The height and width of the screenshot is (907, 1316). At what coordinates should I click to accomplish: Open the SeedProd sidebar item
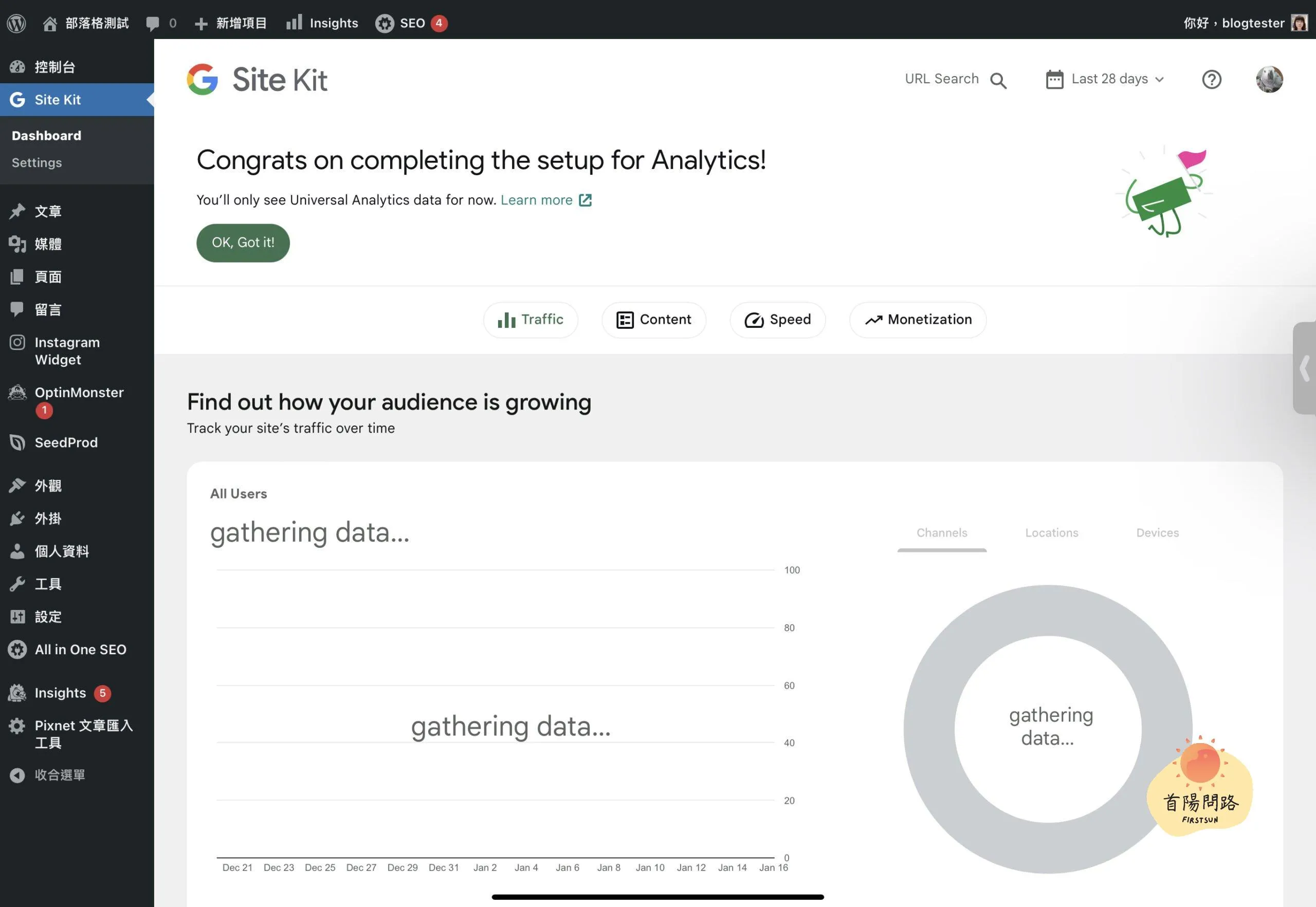click(65, 442)
